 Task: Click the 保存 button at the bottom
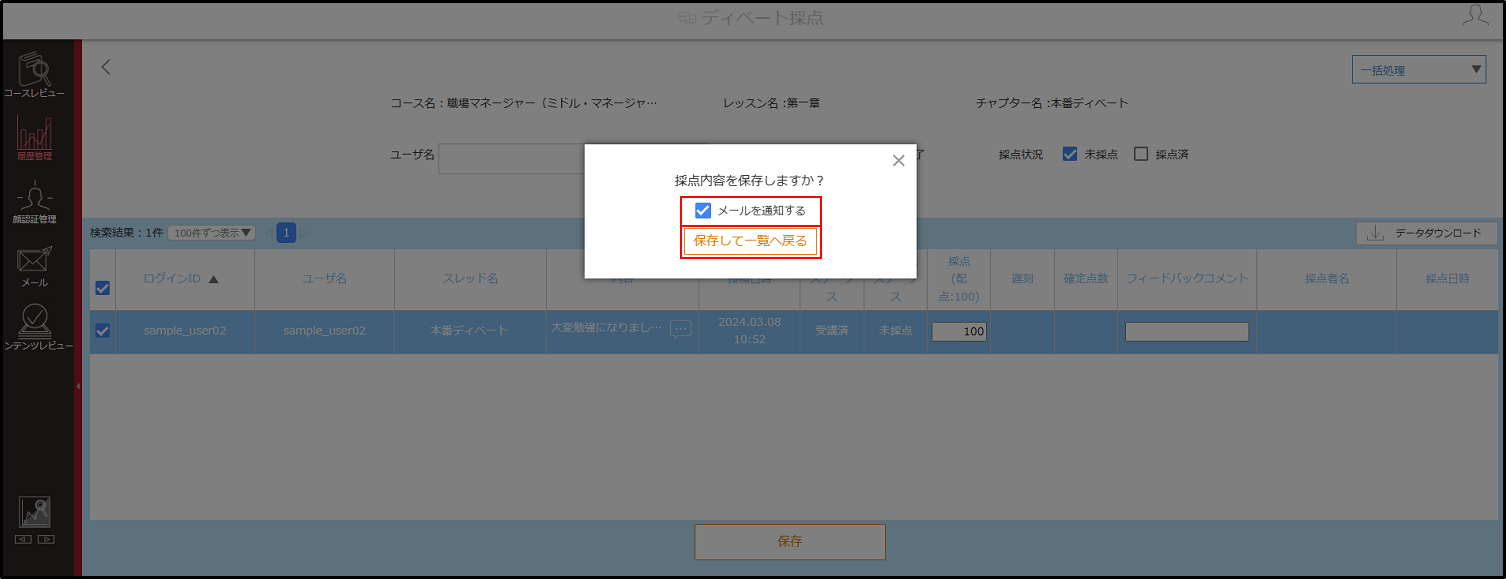click(x=790, y=541)
